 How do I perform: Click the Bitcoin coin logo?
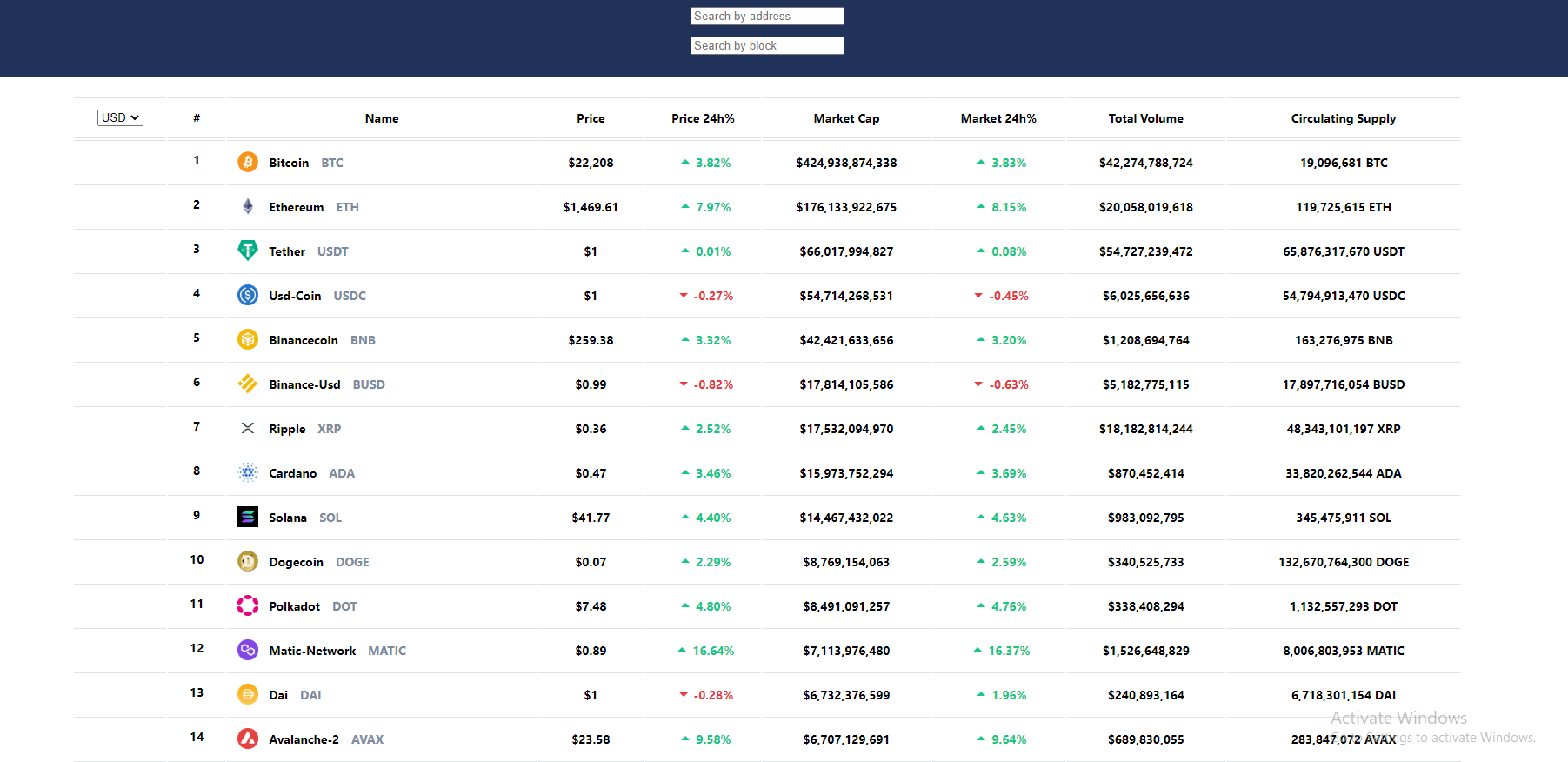click(x=248, y=162)
